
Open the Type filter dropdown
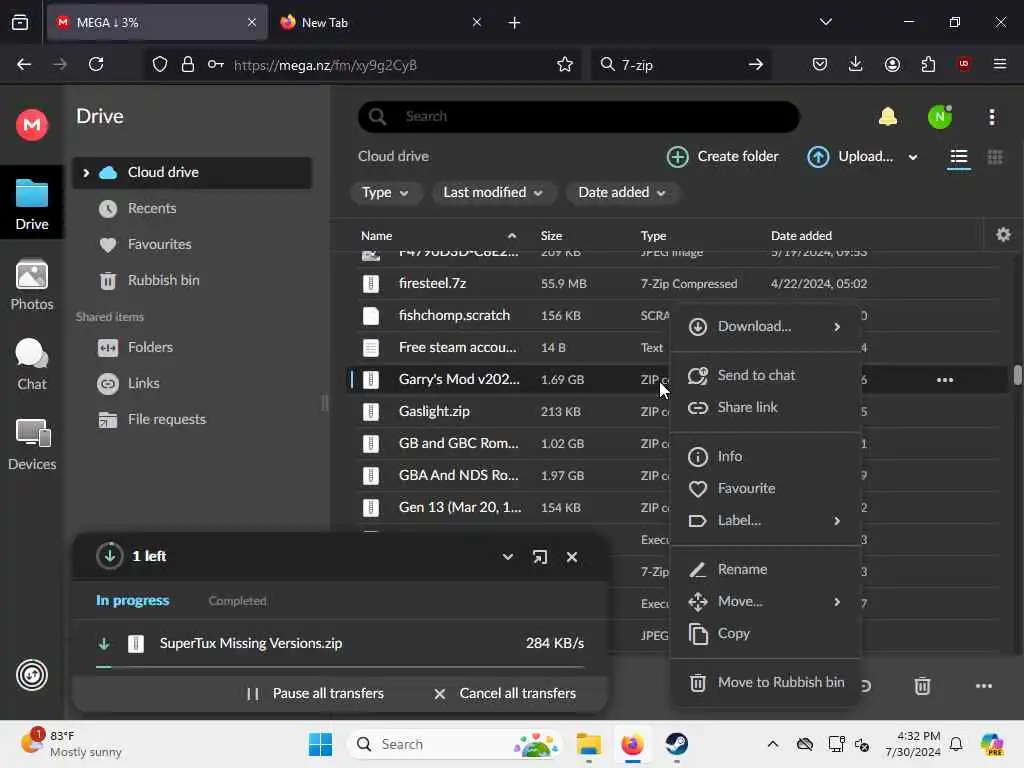click(x=385, y=193)
